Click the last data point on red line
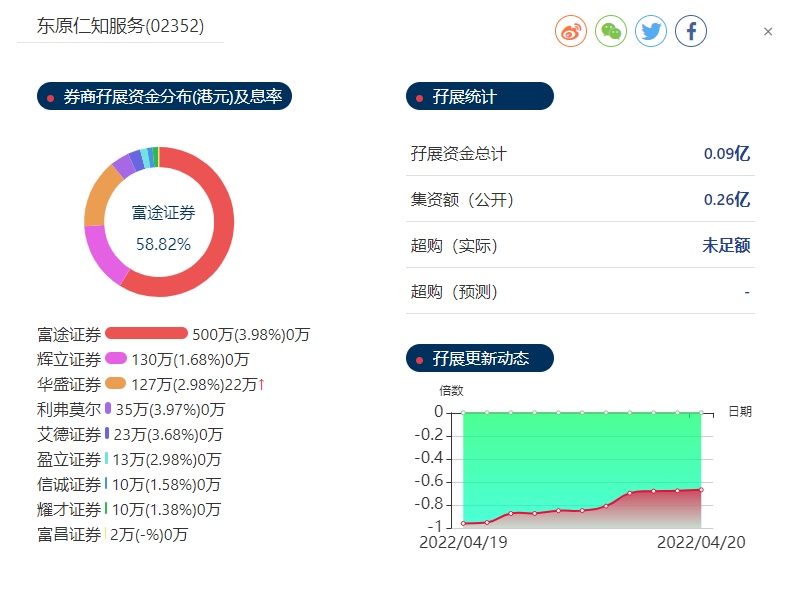The width and height of the screenshot is (789, 593). click(701, 489)
